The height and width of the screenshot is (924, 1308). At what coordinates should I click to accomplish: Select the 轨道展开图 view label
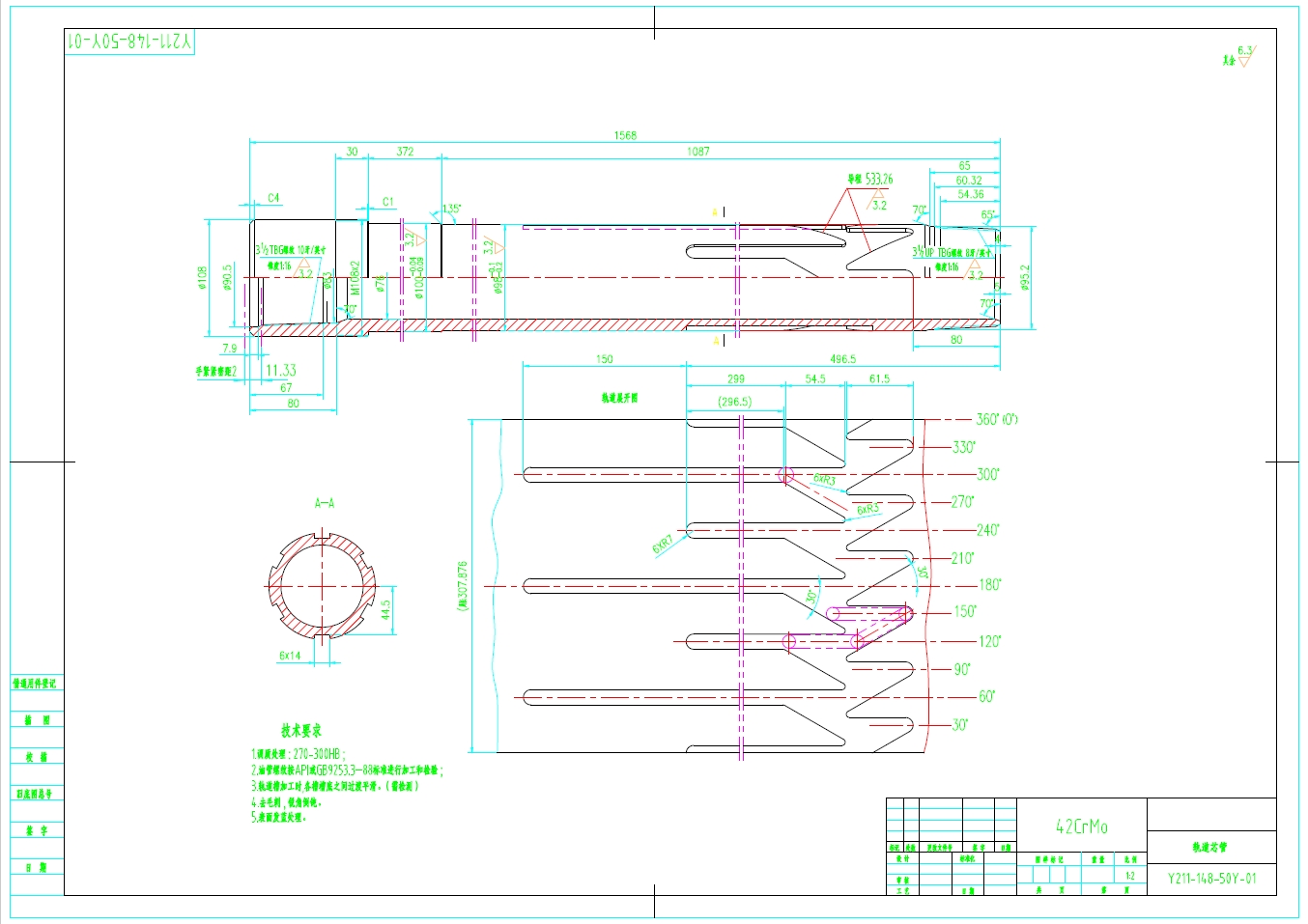tap(619, 398)
